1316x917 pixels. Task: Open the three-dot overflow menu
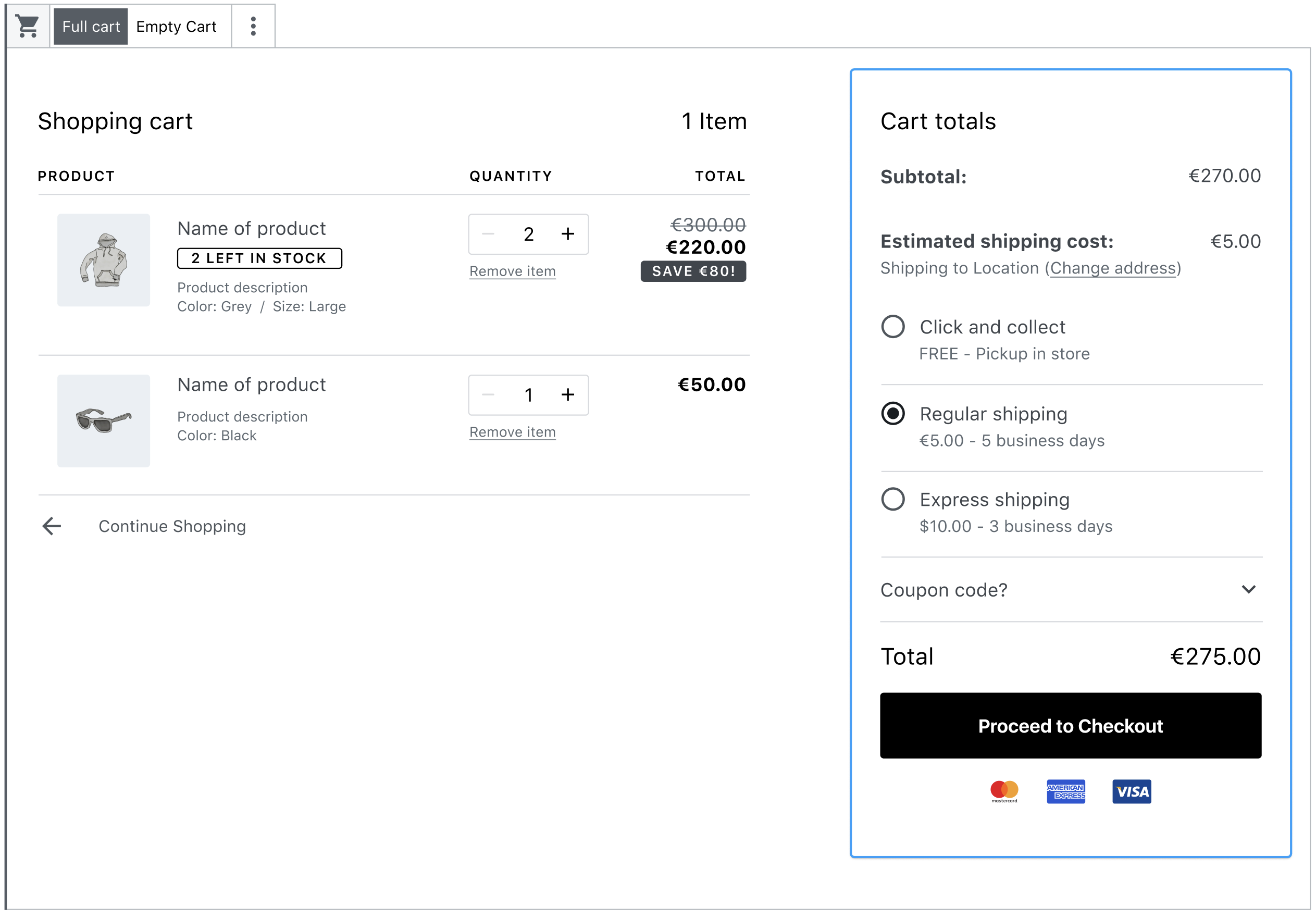253,25
